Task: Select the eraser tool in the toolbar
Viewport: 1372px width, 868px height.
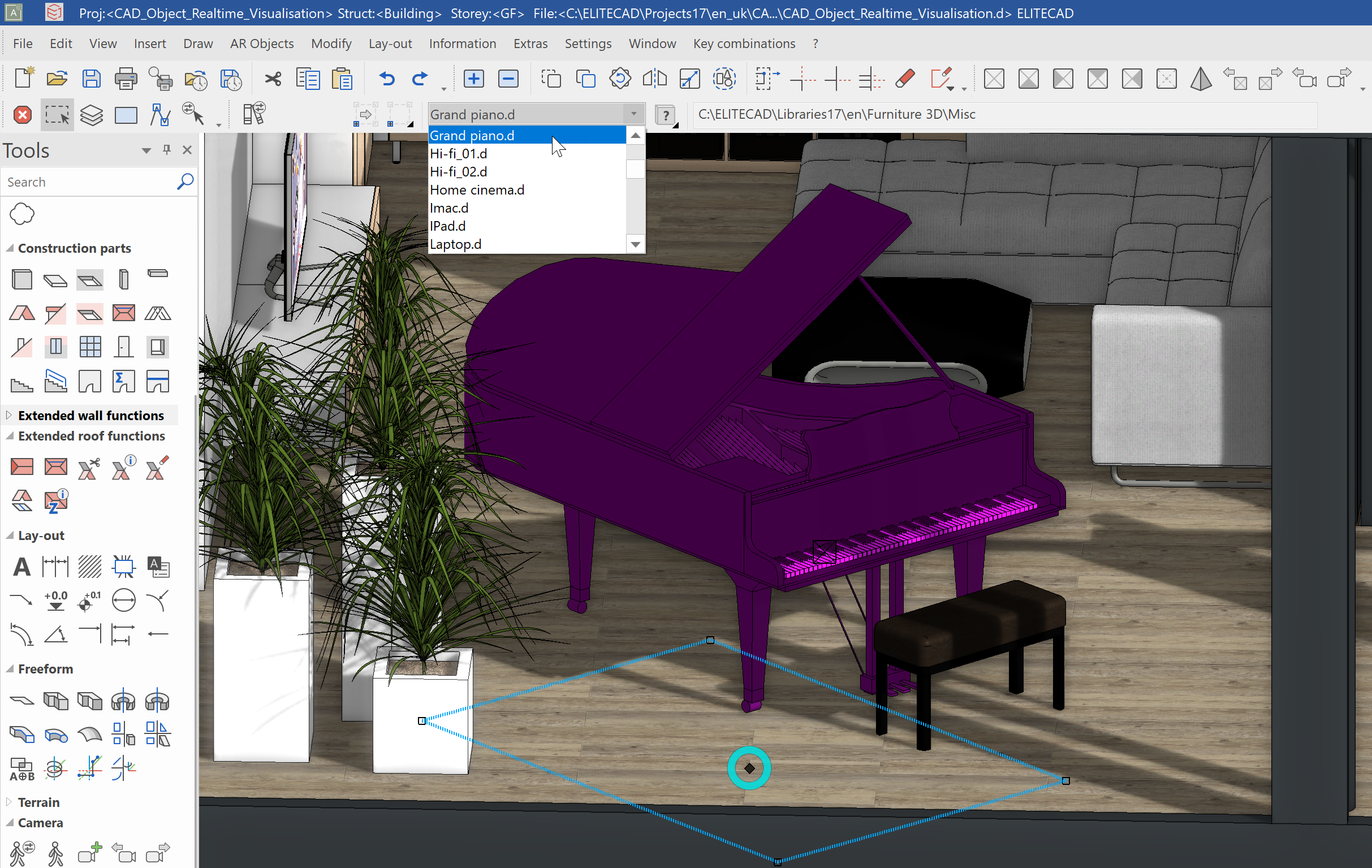Action: point(906,79)
